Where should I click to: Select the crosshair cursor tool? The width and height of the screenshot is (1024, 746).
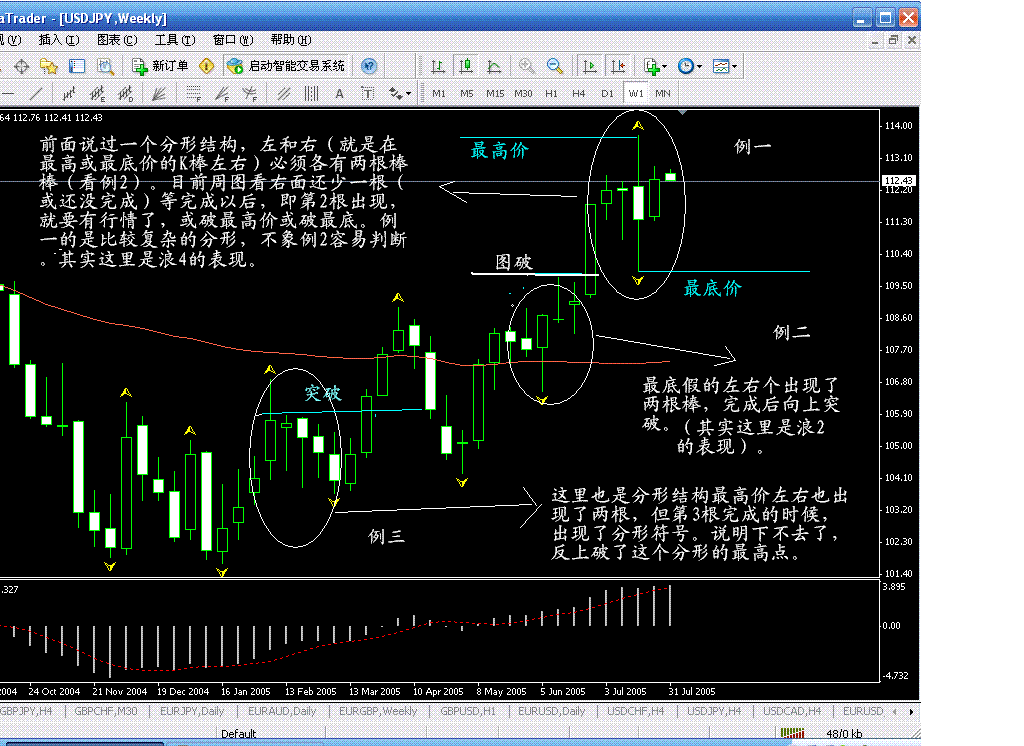pos(22,66)
